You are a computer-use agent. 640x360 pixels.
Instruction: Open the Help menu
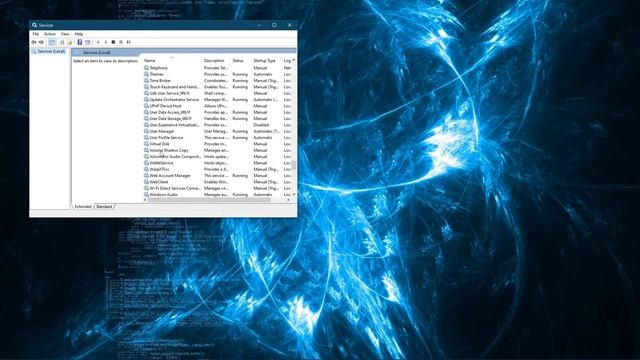79,34
